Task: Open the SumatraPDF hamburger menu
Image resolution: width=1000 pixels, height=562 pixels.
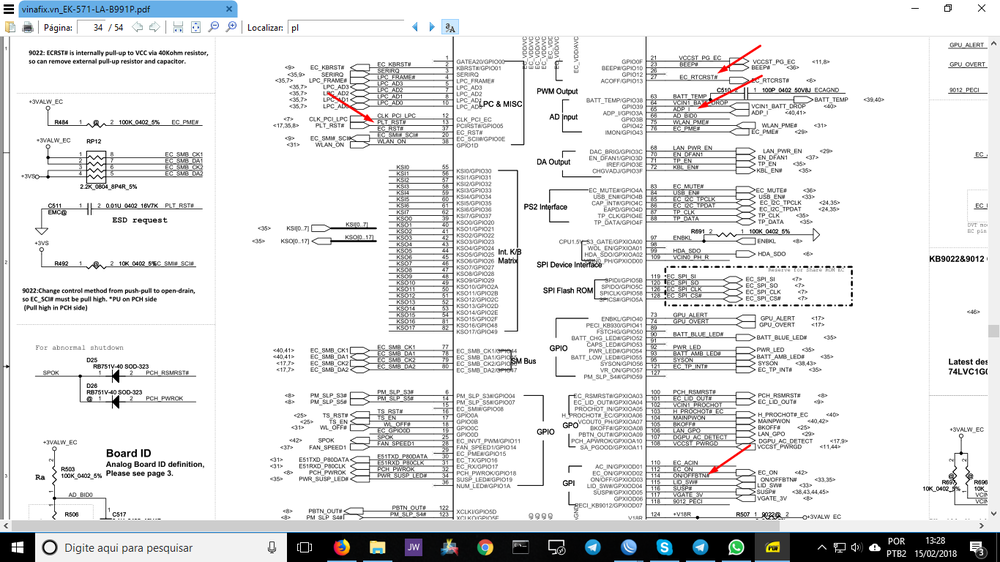Action: pos(9,8)
